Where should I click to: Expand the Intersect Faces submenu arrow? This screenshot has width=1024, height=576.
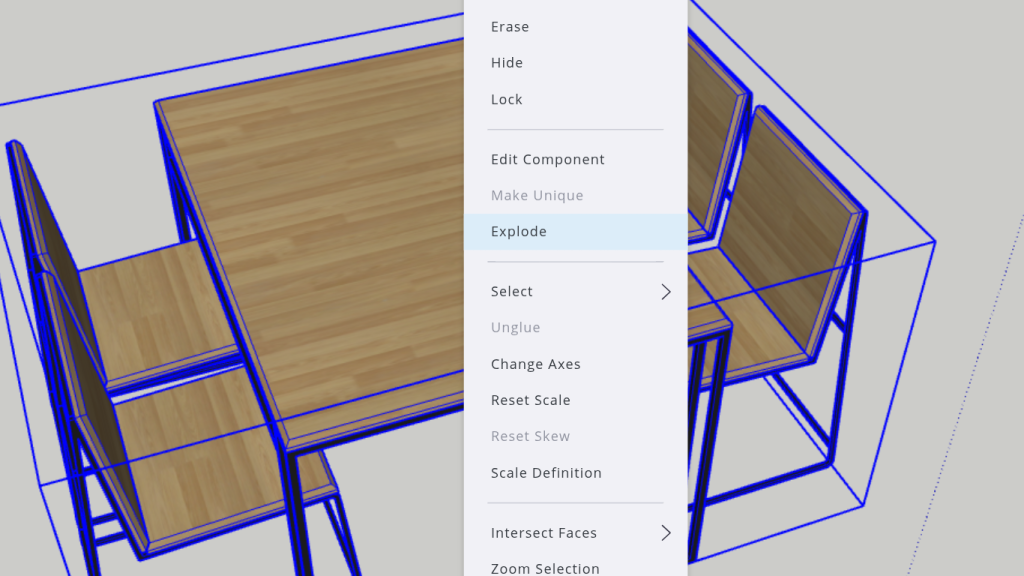click(x=666, y=534)
